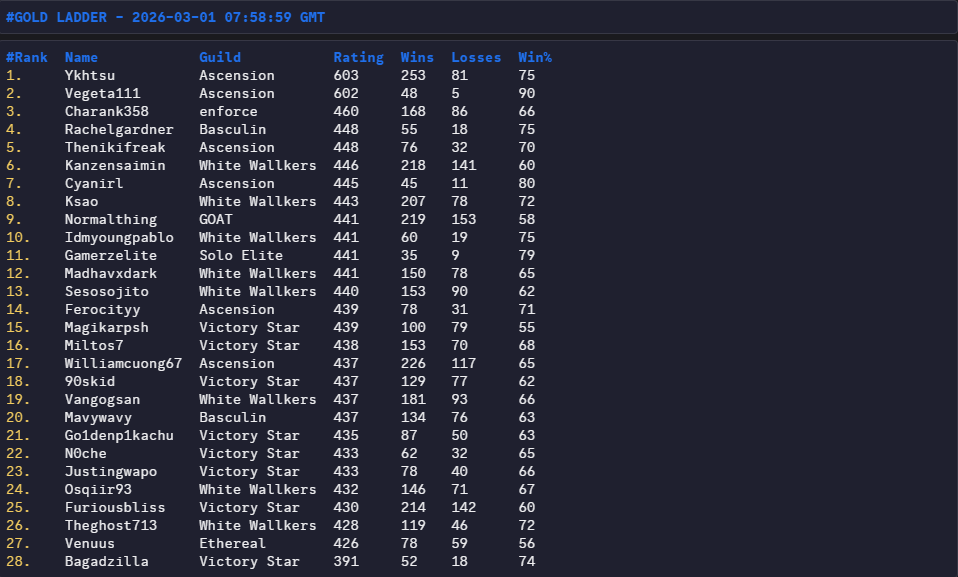
Task: Click the Rating column header
Action: coord(358,57)
